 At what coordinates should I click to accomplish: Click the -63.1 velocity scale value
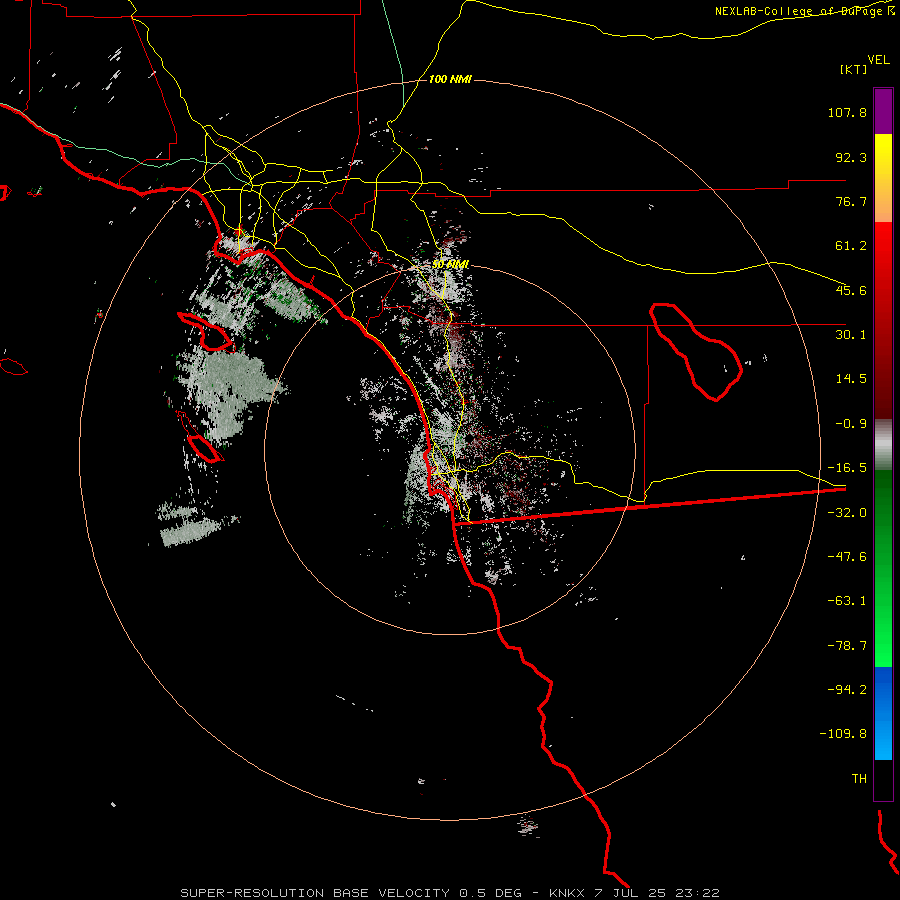pos(847,601)
